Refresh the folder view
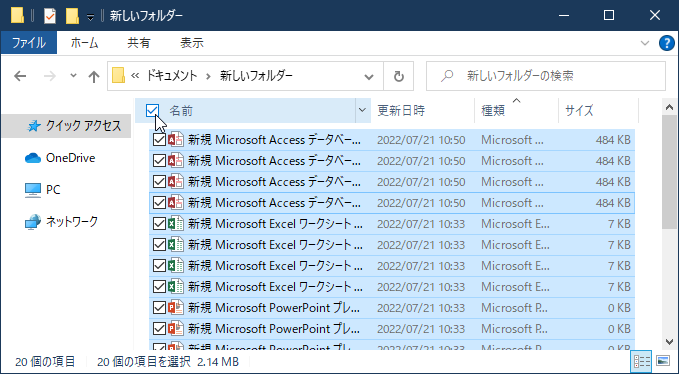The width and height of the screenshot is (679, 374). tap(398, 77)
